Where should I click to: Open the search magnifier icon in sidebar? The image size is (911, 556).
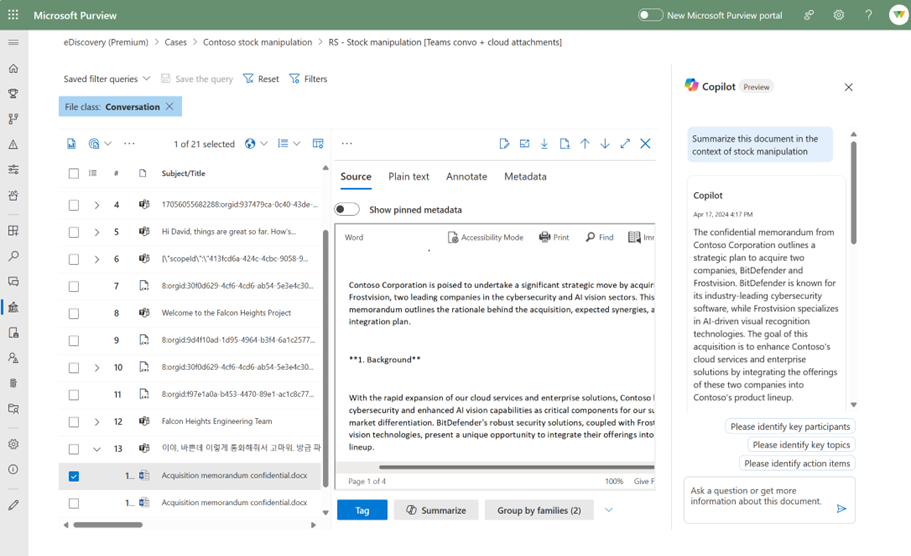[x=13, y=256]
